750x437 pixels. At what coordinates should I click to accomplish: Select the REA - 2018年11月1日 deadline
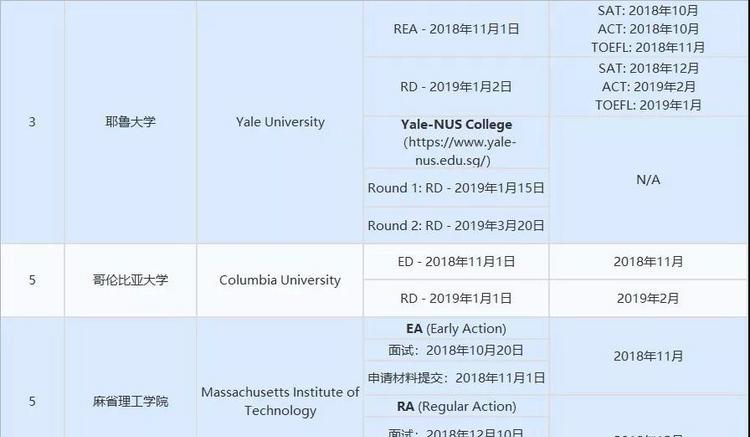click(455, 29)
